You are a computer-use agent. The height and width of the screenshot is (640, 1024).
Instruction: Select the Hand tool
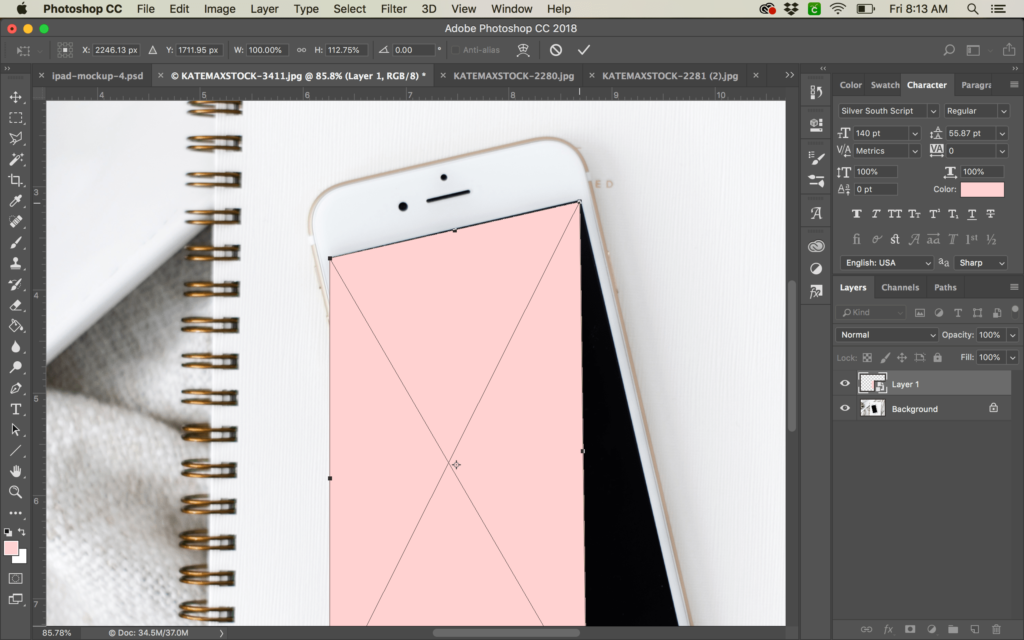coord(16,471)
